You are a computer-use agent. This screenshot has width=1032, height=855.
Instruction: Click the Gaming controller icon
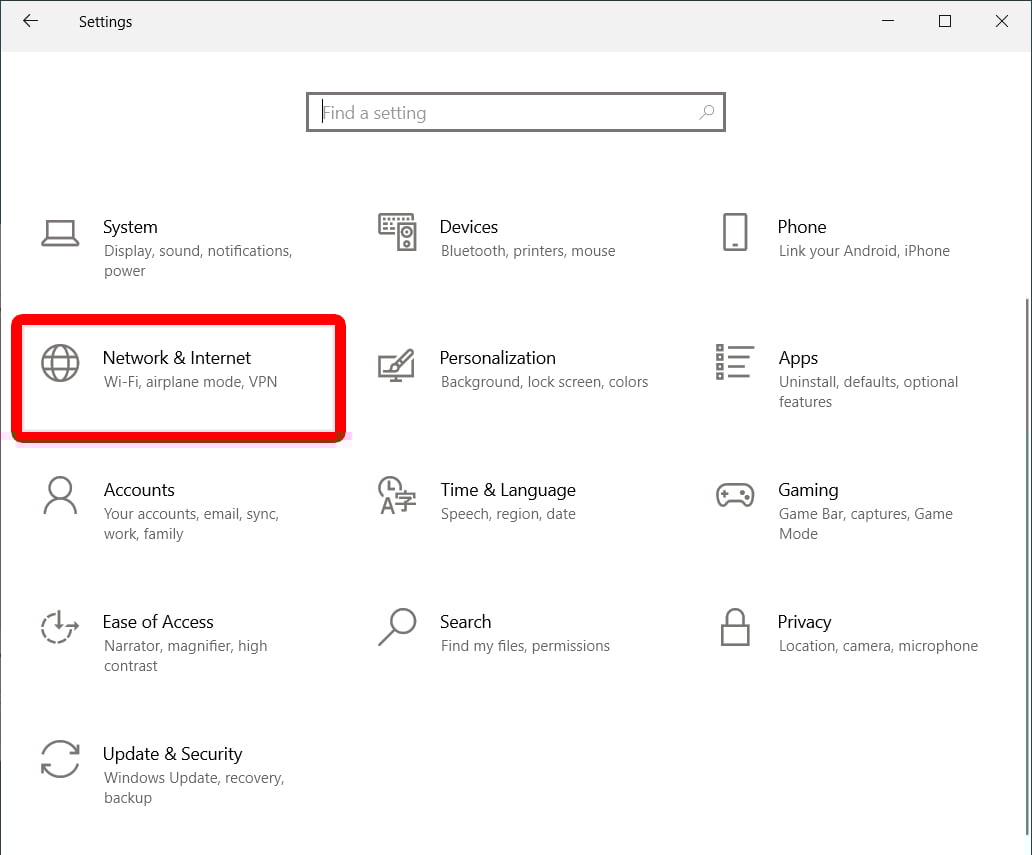[735, 495]
